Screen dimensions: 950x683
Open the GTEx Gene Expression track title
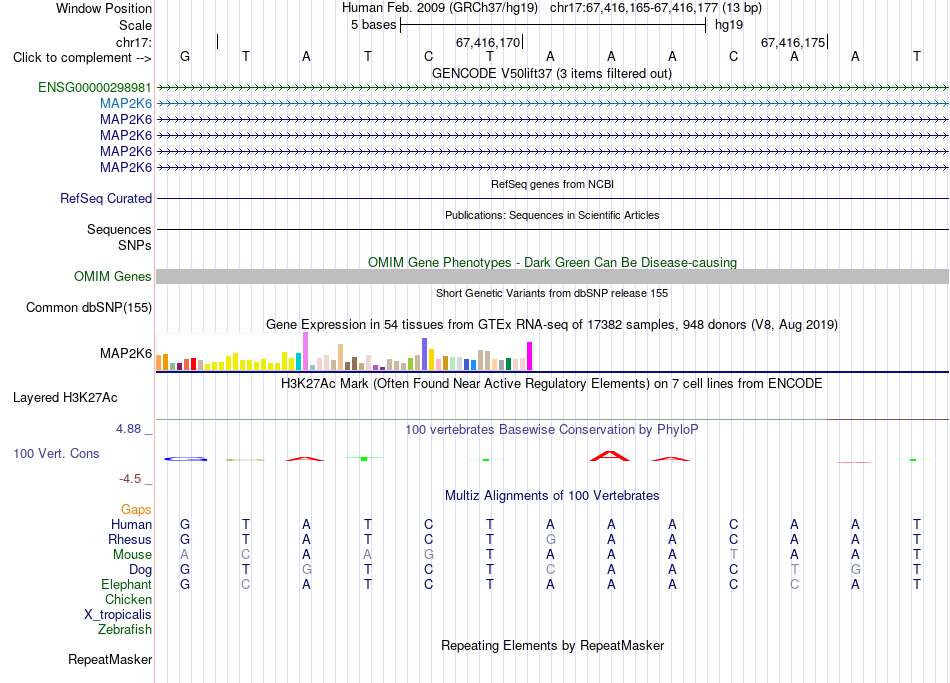[552, 324]
